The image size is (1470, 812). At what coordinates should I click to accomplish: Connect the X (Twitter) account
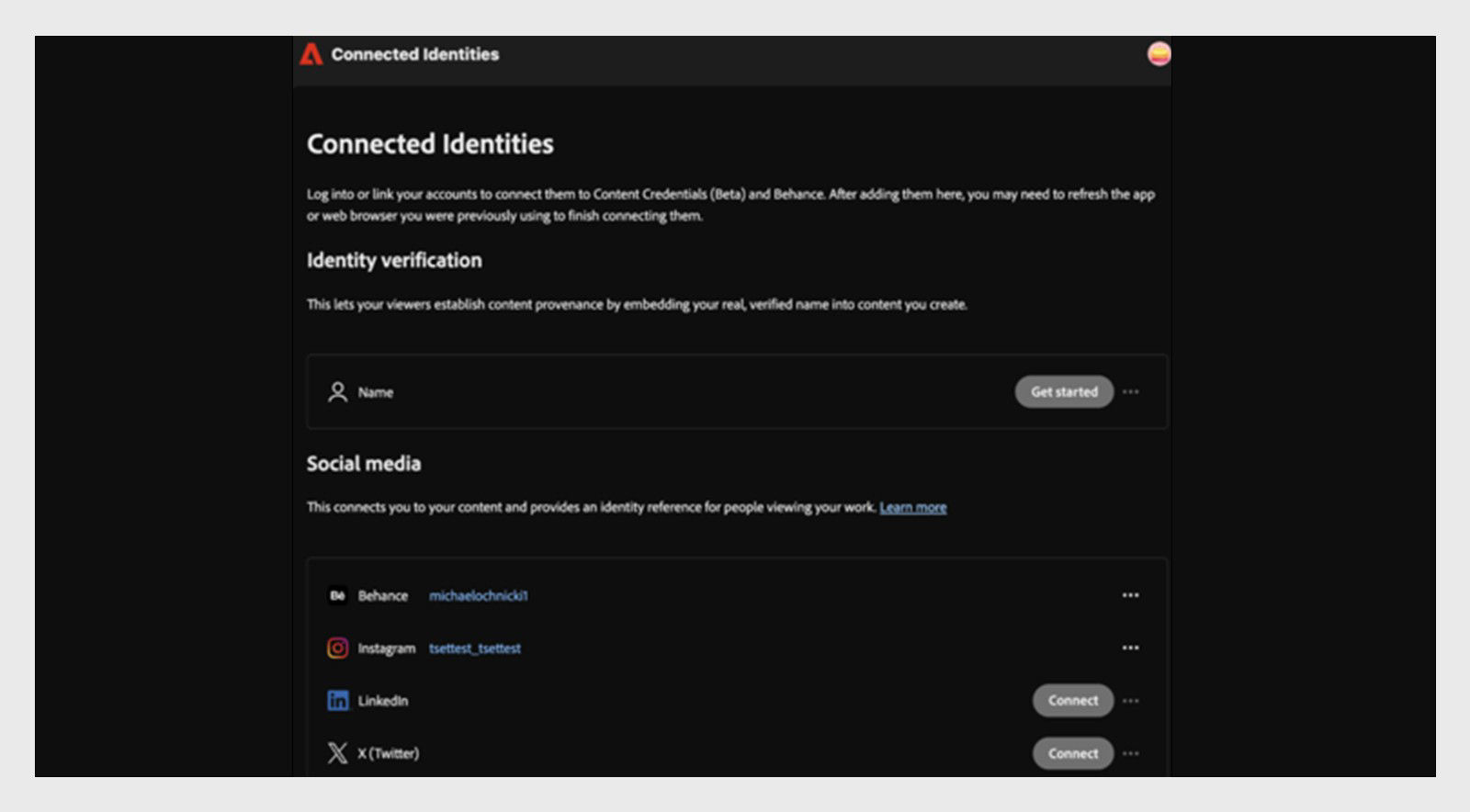pos(1072,753)
